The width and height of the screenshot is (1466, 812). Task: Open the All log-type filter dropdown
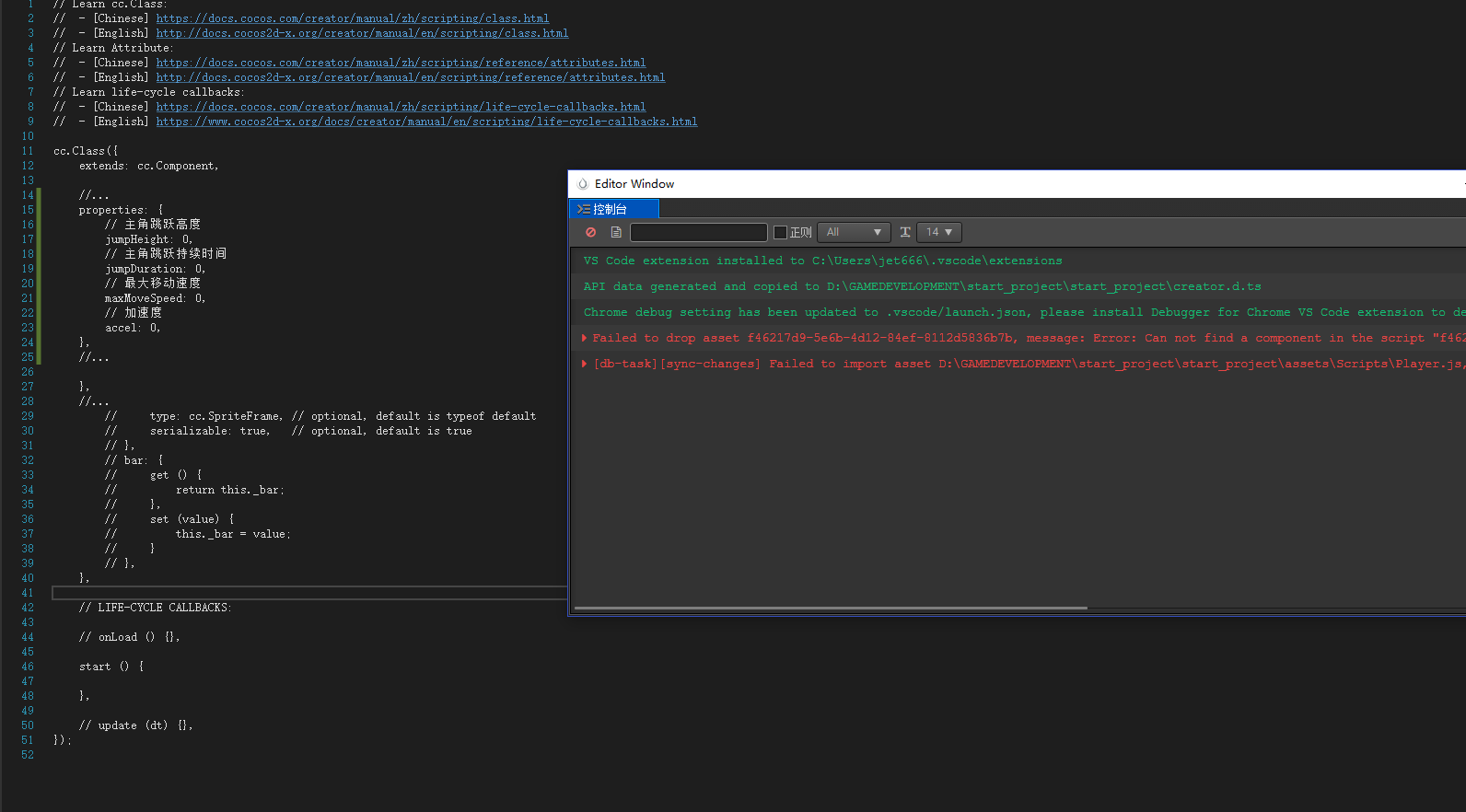coord(854,232)
